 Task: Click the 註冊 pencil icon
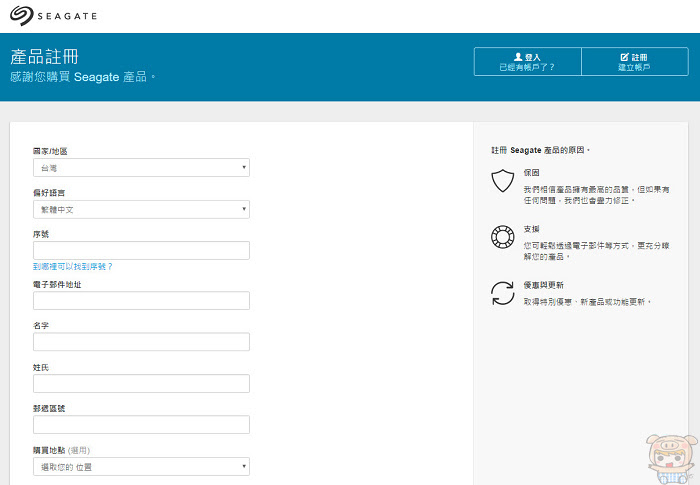(625, 57)
